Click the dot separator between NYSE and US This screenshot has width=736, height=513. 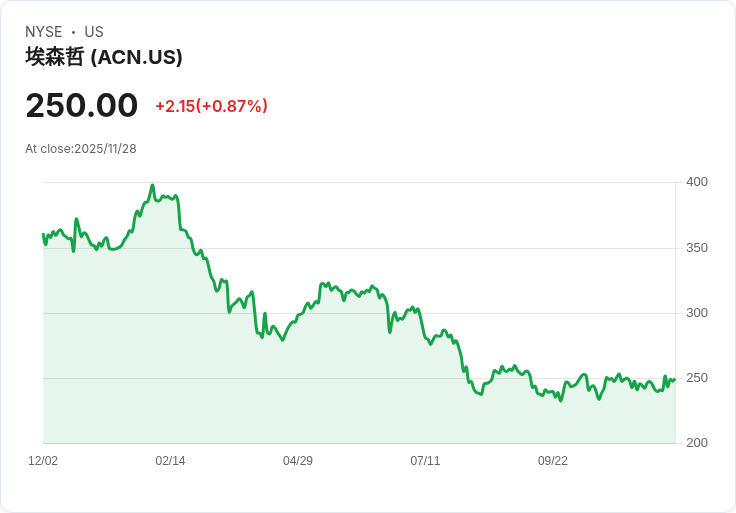(x=73, y=32)
